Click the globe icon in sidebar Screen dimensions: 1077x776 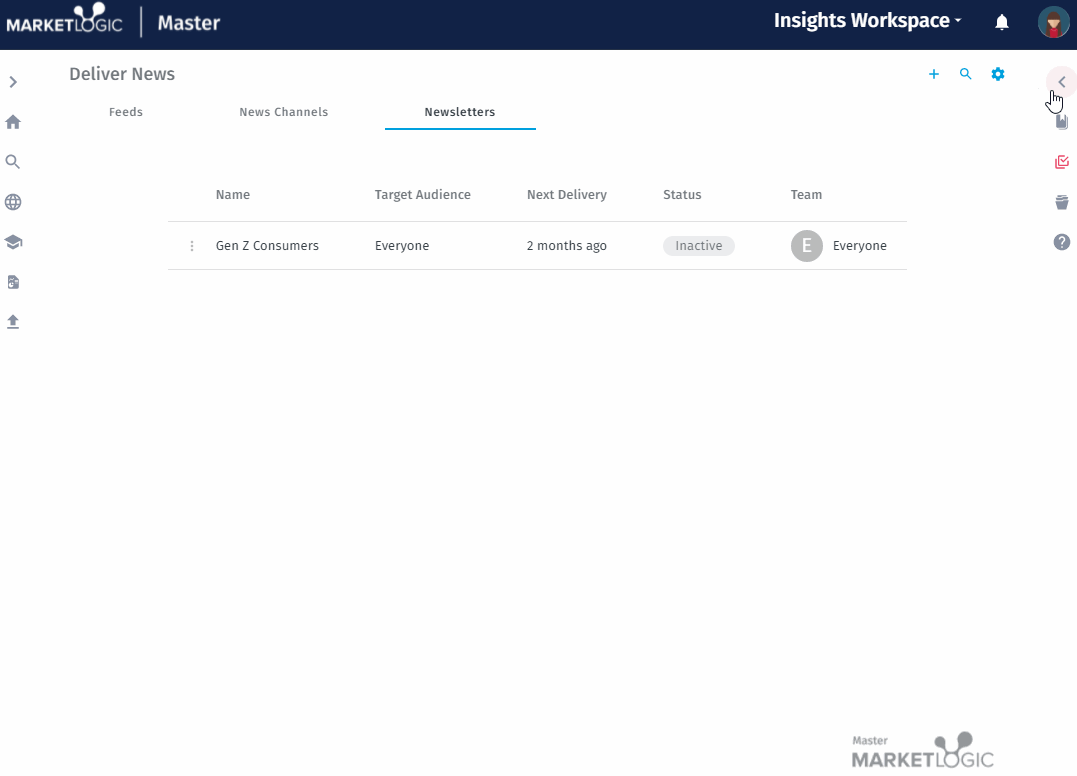[x=13, y=202]
